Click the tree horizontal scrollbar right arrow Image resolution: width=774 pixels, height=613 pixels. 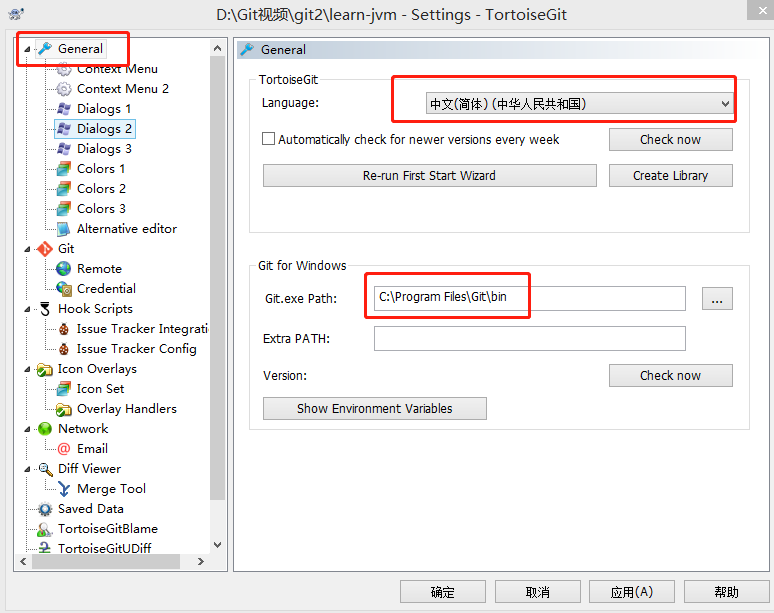point(200,561)
